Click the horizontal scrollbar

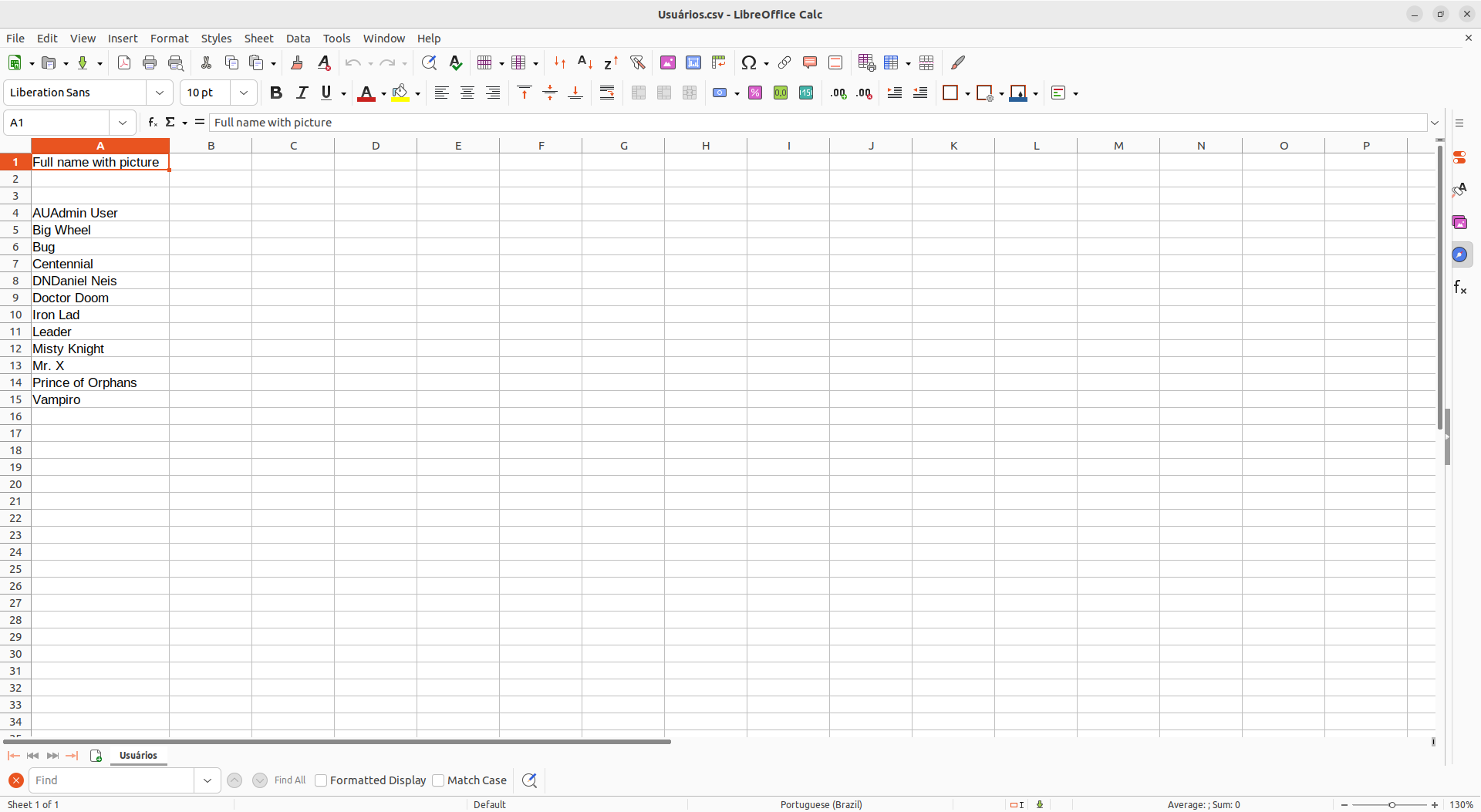(337, 742)
